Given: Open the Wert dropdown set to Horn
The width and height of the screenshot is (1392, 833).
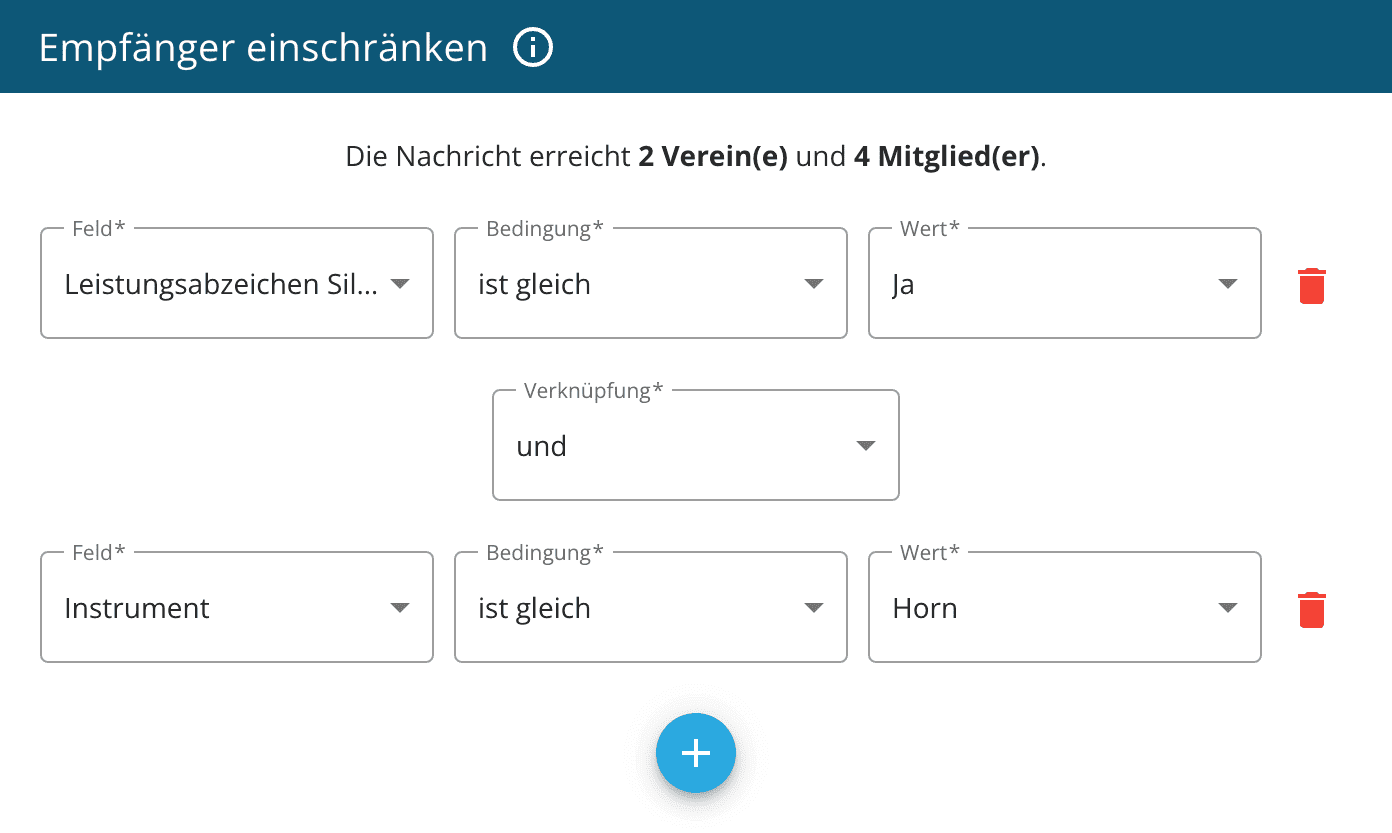Looking at the screenshot, I should [x=1049, y=608].
